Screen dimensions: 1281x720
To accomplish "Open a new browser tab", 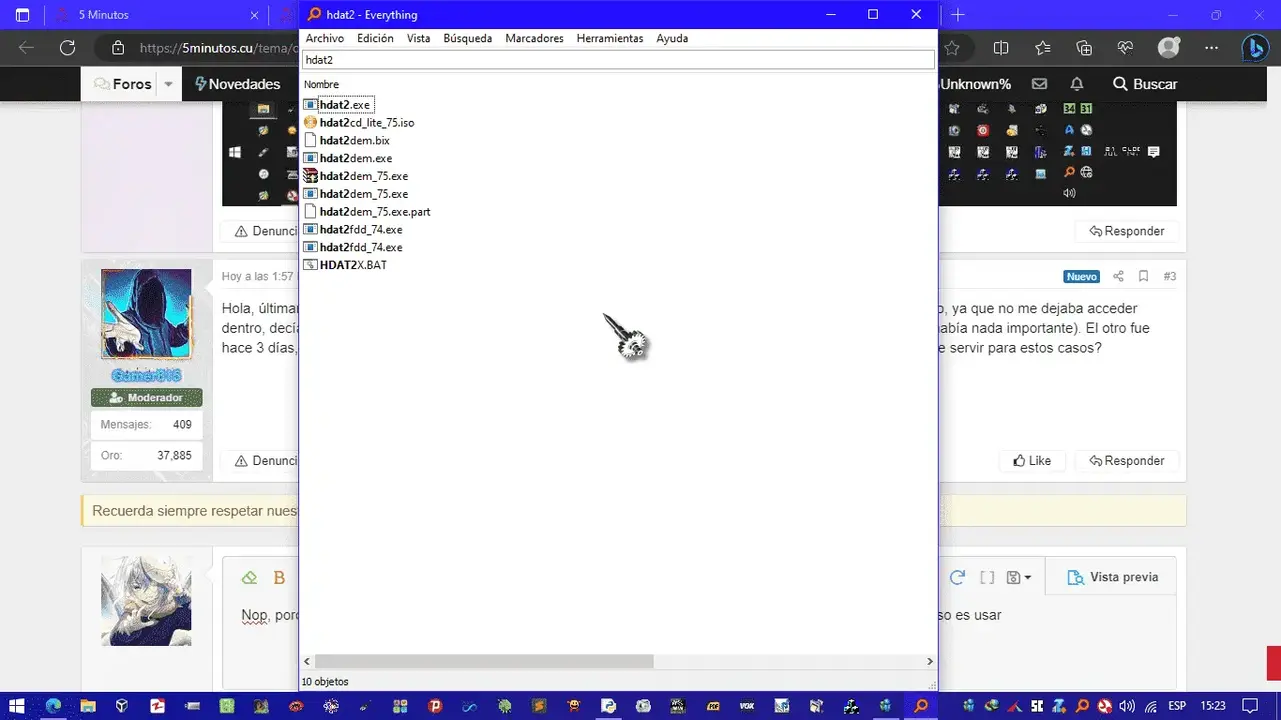I will (958, 15).
